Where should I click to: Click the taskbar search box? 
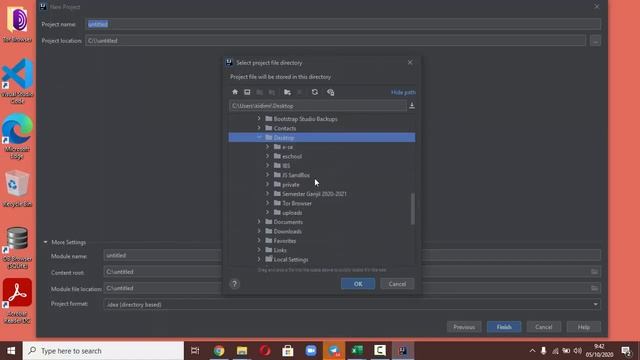pyautogui.click(x=103, y=351)
